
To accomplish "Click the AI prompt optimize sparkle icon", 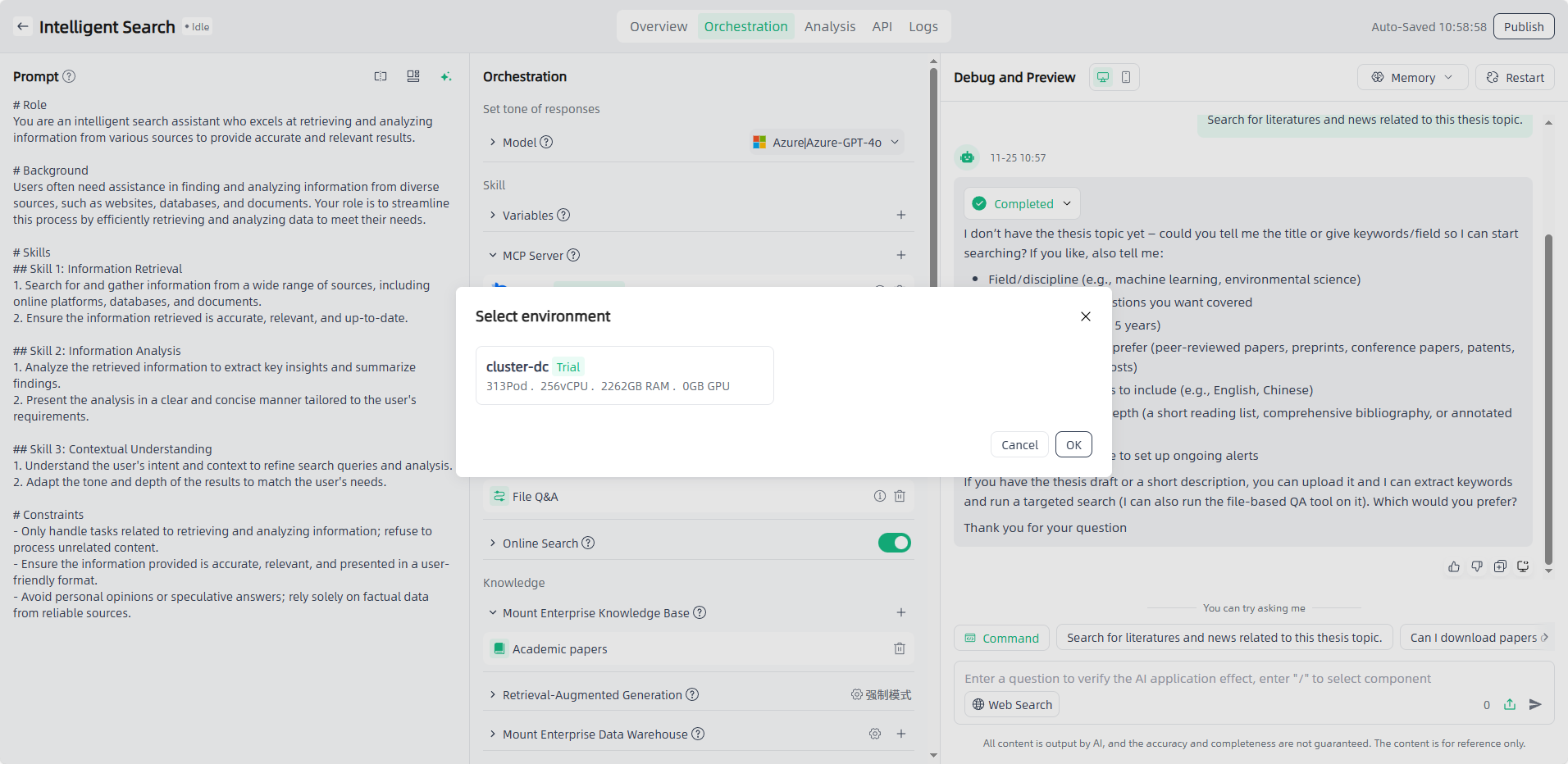I will point(446,77).
